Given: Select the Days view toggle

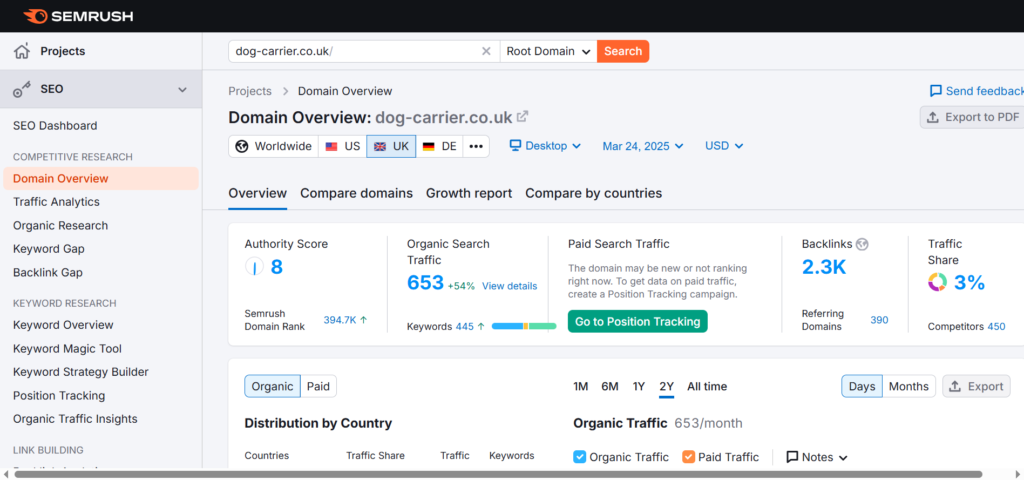Looking at the screenshot, I should 861,387.
